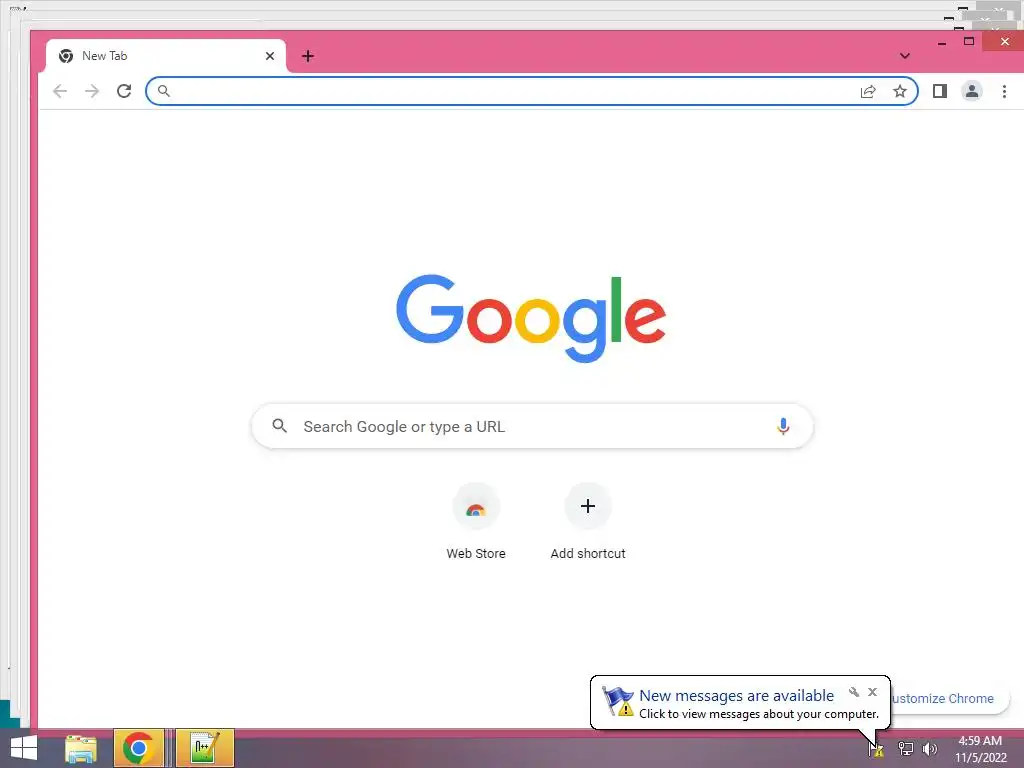Open the Web Store shortcut

(x=476, y=522)
